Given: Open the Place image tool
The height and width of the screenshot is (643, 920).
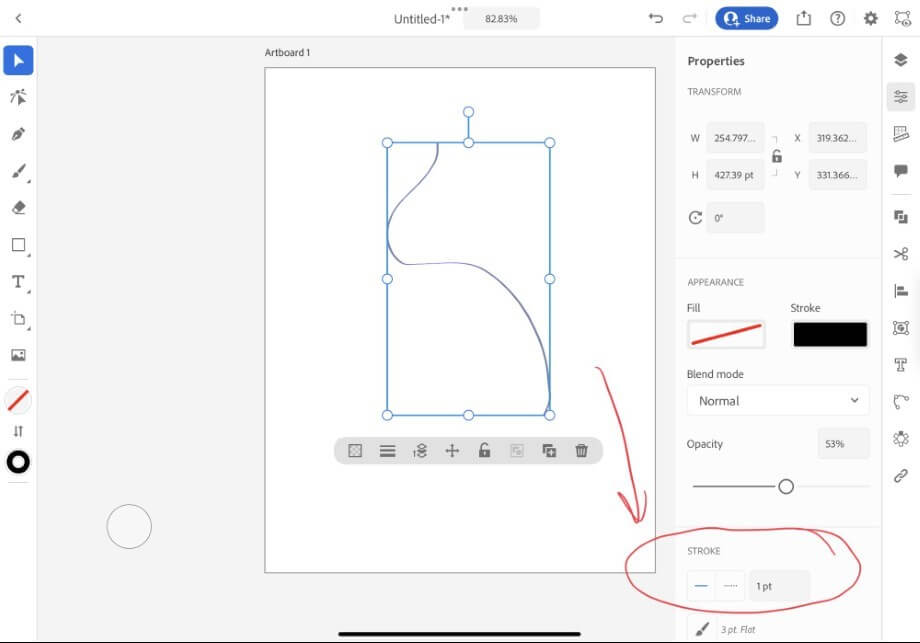Looking at the screenshot, I should 18,355.
